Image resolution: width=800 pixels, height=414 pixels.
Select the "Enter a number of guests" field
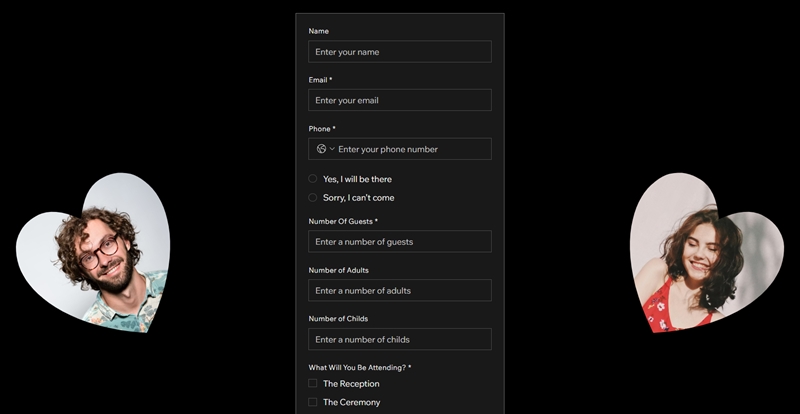400,242
